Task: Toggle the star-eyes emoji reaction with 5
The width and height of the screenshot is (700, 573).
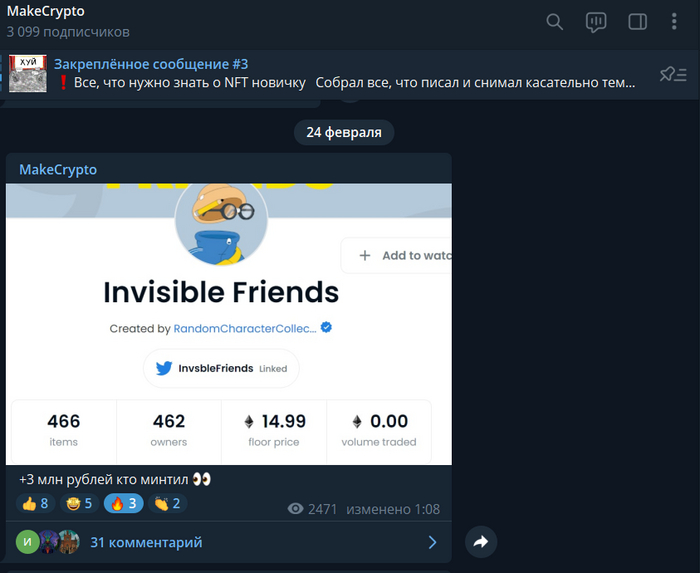Action: [77, 503]
